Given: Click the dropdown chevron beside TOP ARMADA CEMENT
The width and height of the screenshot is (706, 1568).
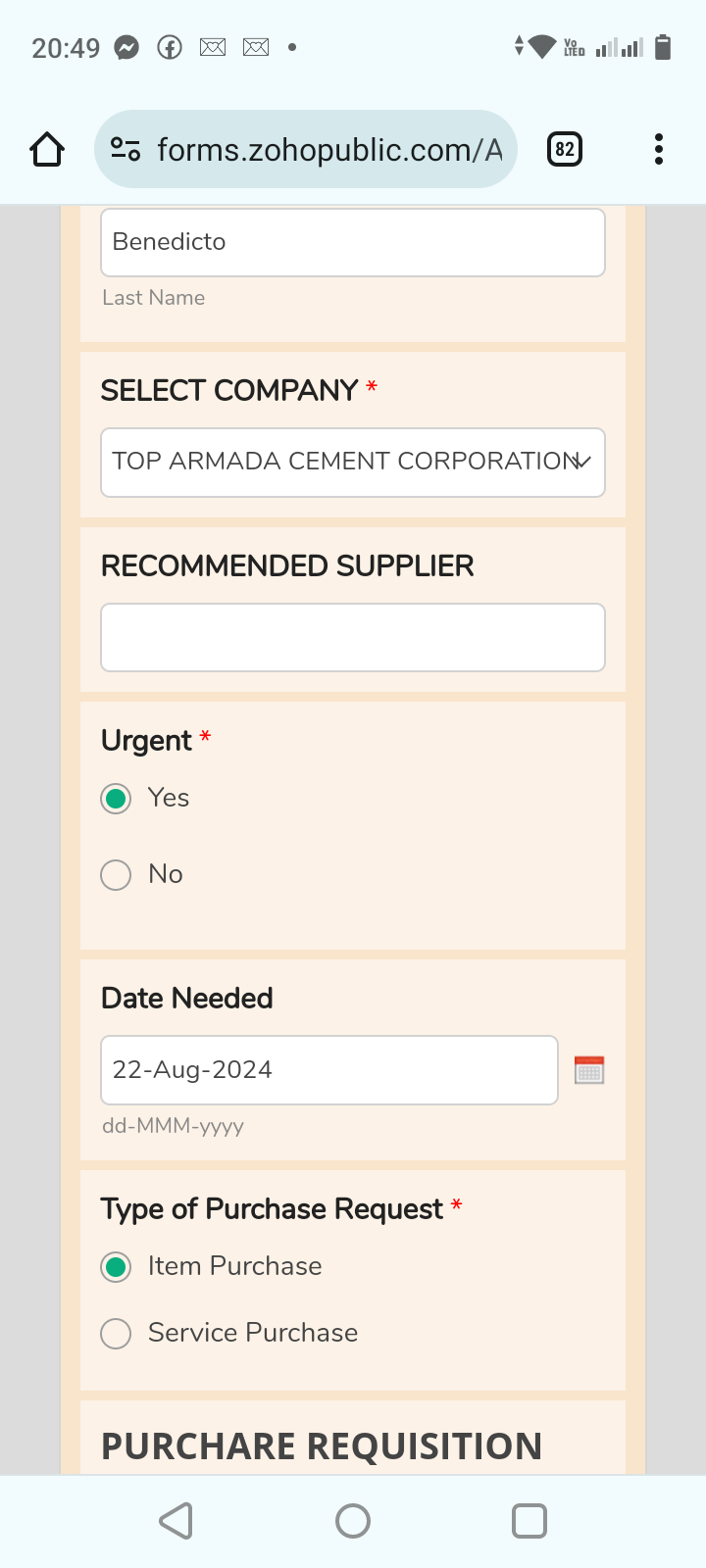Looking at the screenshot, I should coord(582,462).
